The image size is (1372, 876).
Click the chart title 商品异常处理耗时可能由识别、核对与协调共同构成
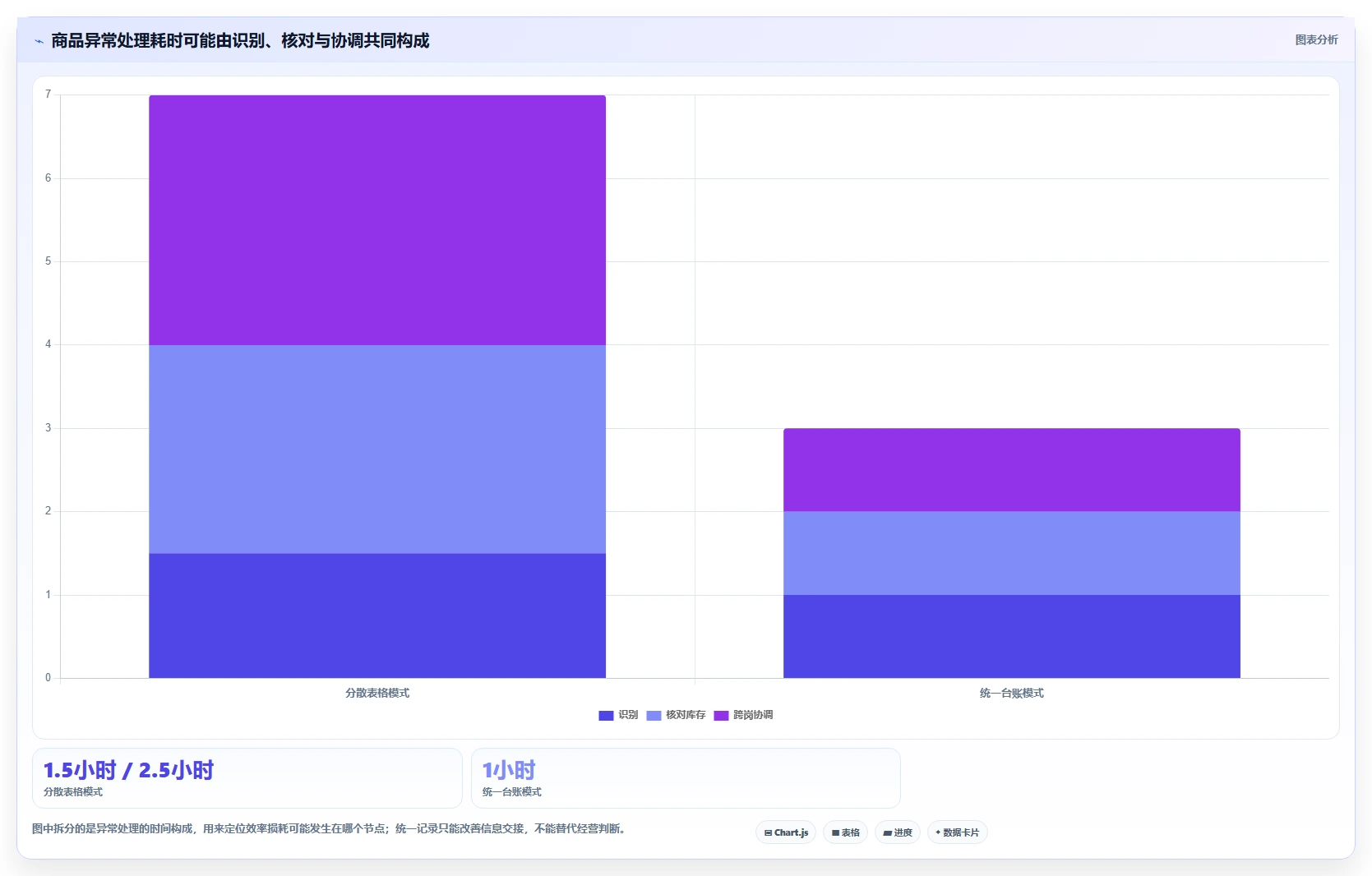[x=240, y=40]
